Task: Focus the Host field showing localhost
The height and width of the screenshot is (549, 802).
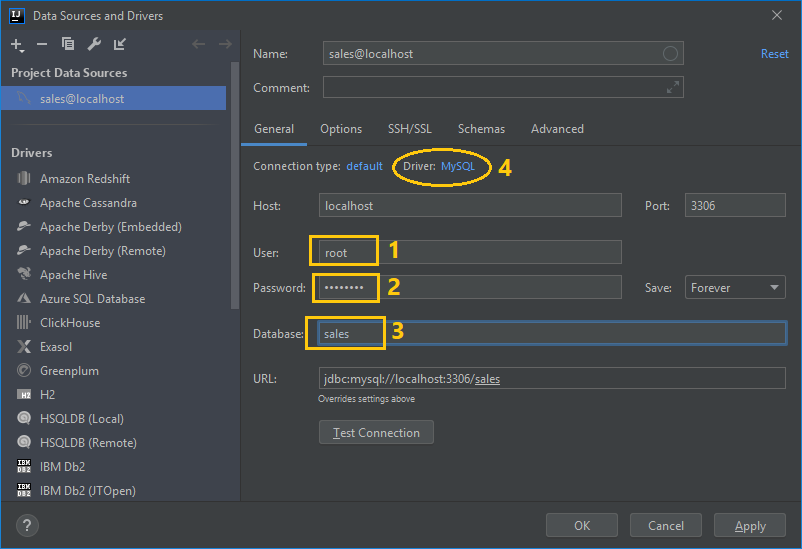Action: pyautogui.click(x=470, y=205)
